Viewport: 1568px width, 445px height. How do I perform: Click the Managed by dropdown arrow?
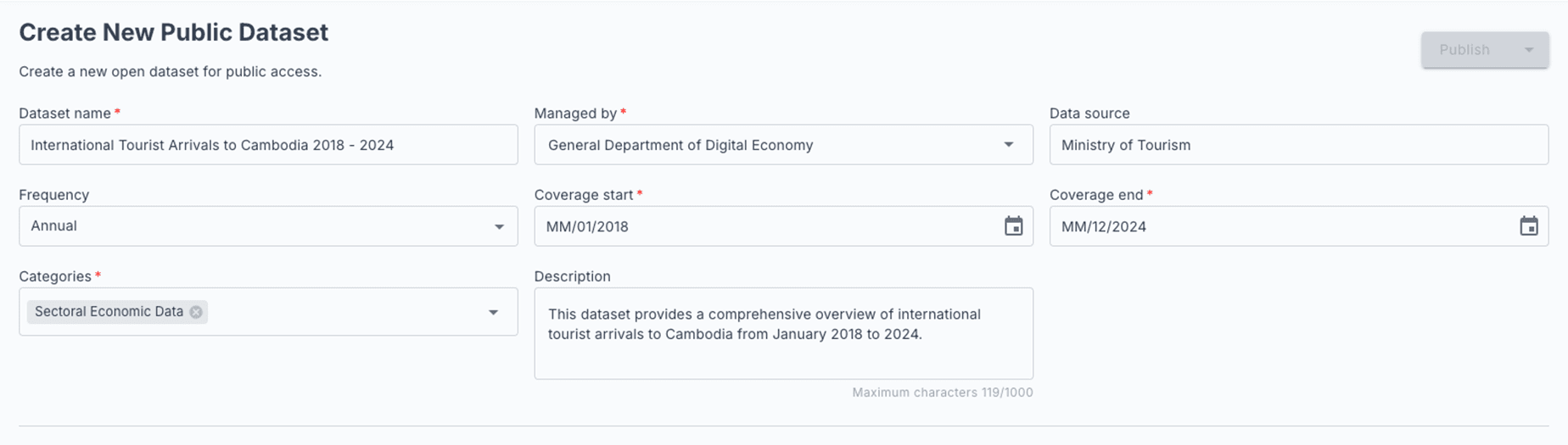click(x=1009, y=145)
